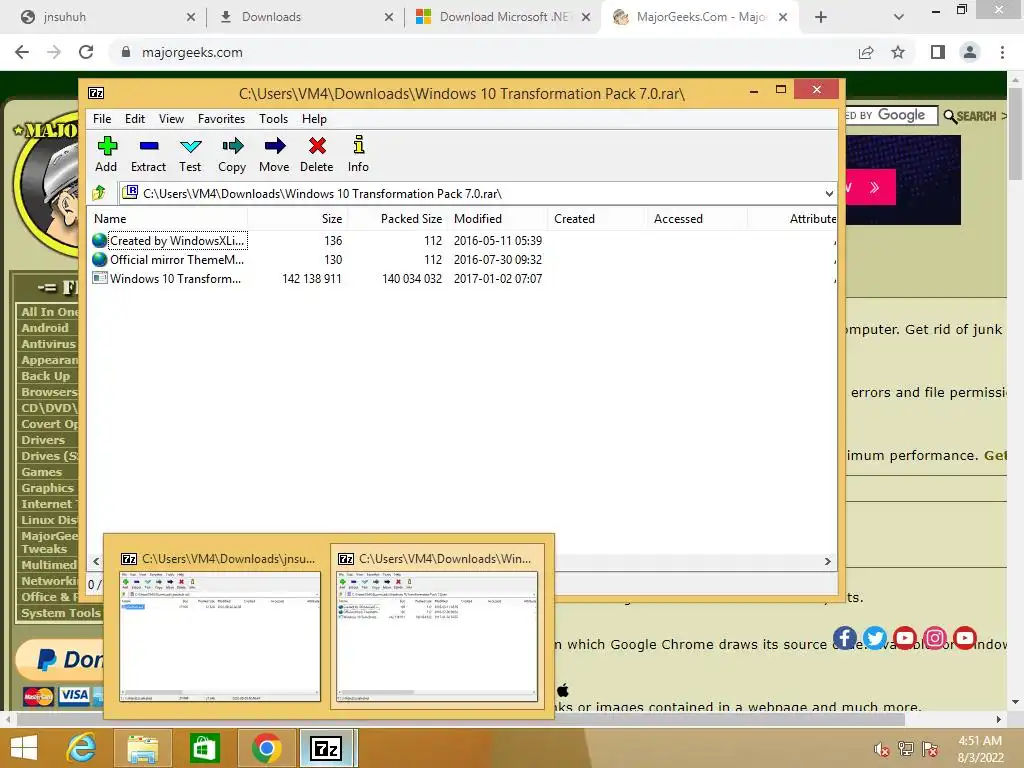Open the Edit menu in 7-Zip
This screenshot has height=768, width=1024.
tap(135, 119)
